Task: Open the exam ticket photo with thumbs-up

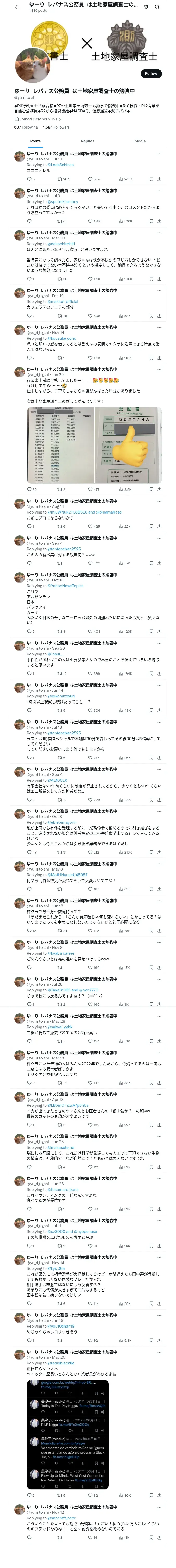Action: tap(128, 446)
